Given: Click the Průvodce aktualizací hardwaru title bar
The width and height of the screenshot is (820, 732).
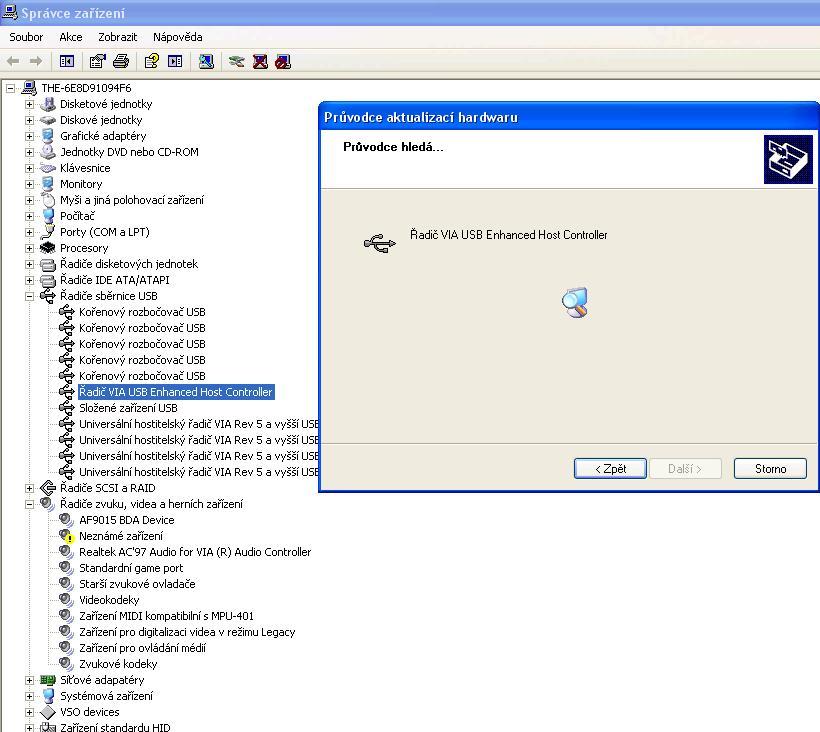Looking at the screenshot, I should click(x=569, y=117).
